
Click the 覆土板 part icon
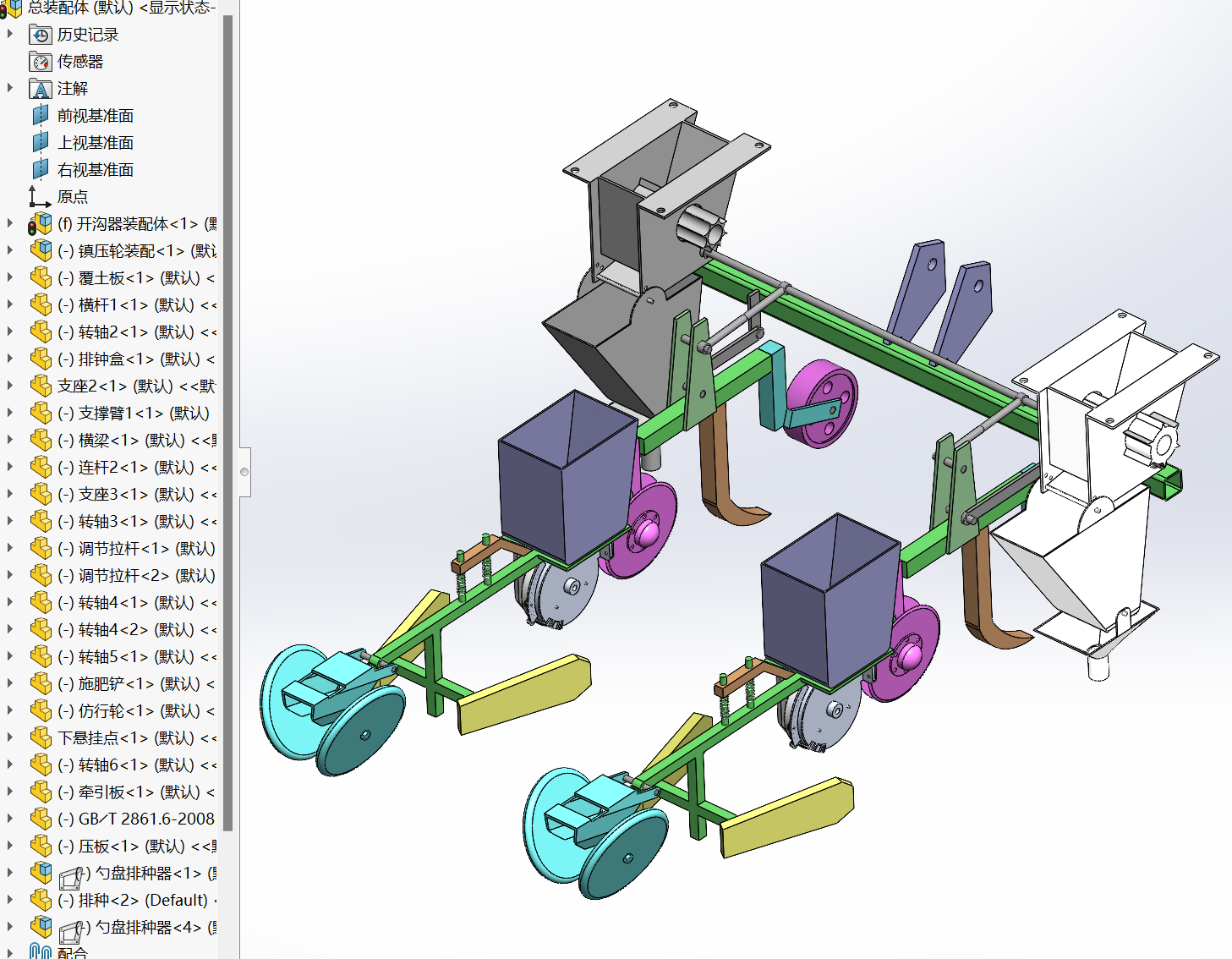point(40,278)
